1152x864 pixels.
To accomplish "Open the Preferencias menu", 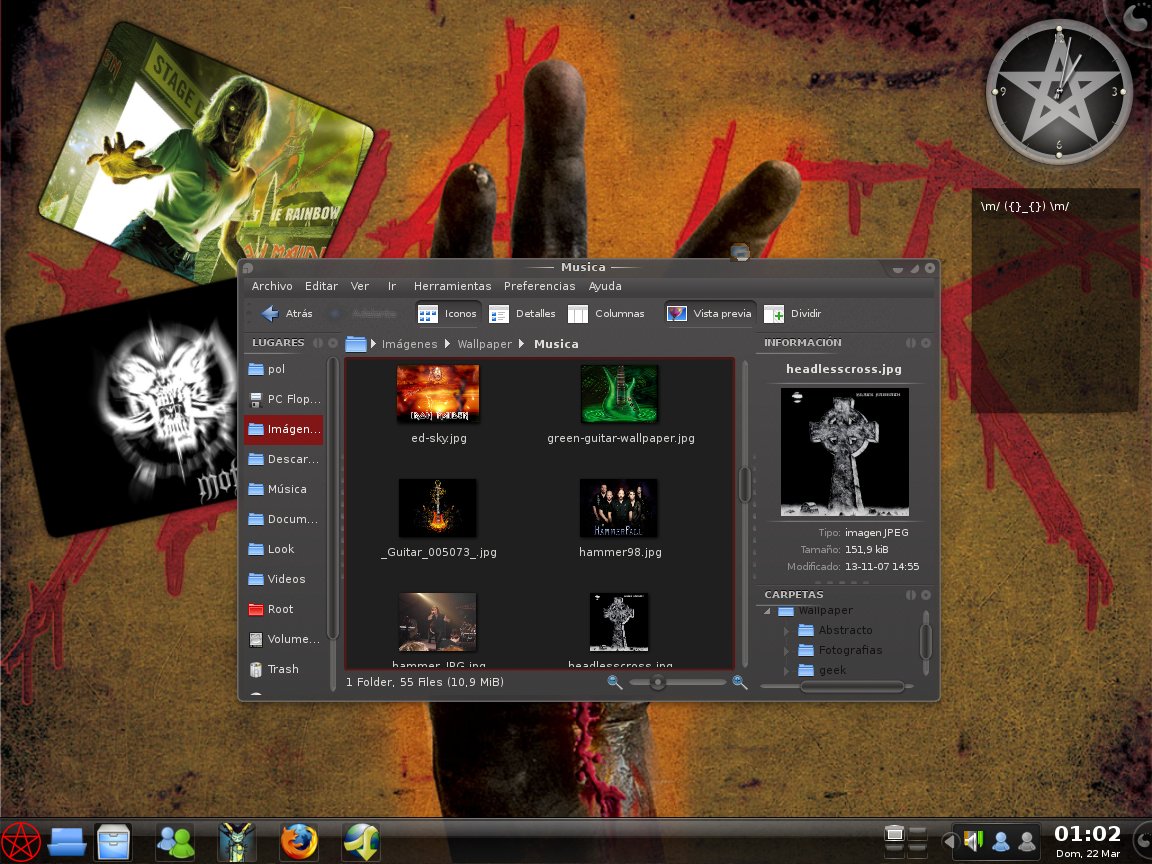I will pos(539,287).
